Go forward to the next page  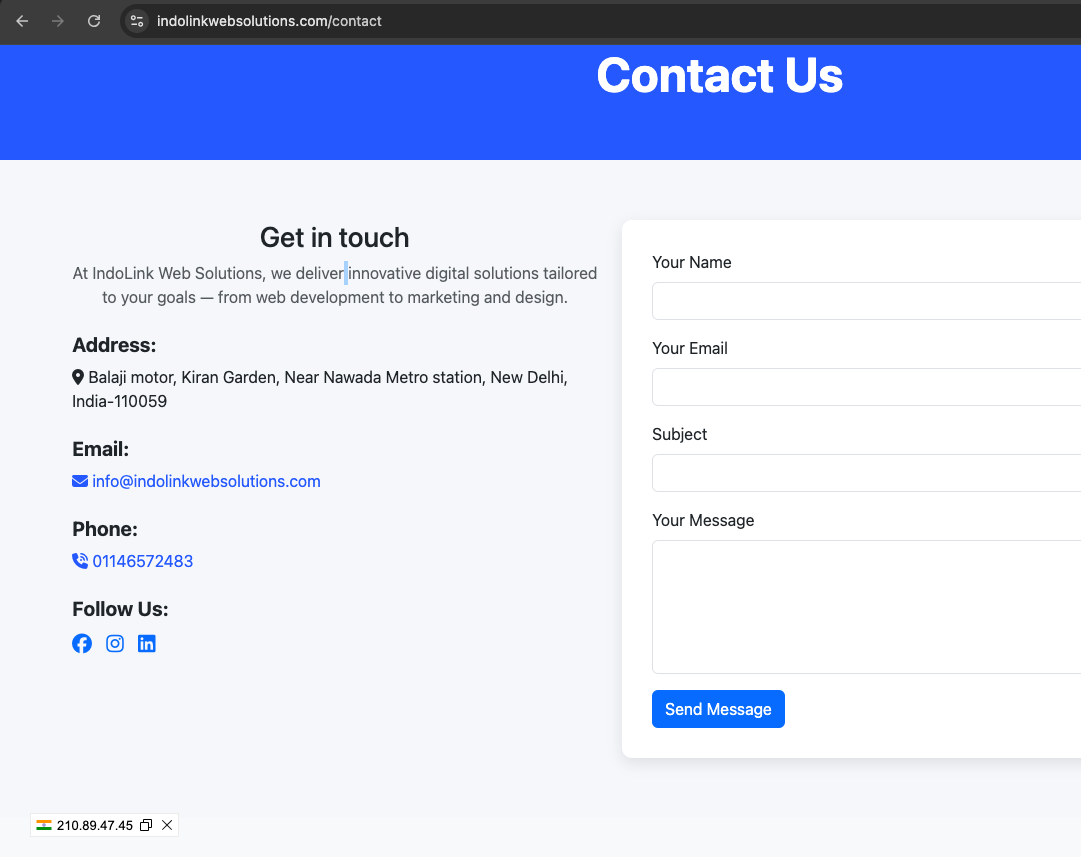click(x=58, y=21)
